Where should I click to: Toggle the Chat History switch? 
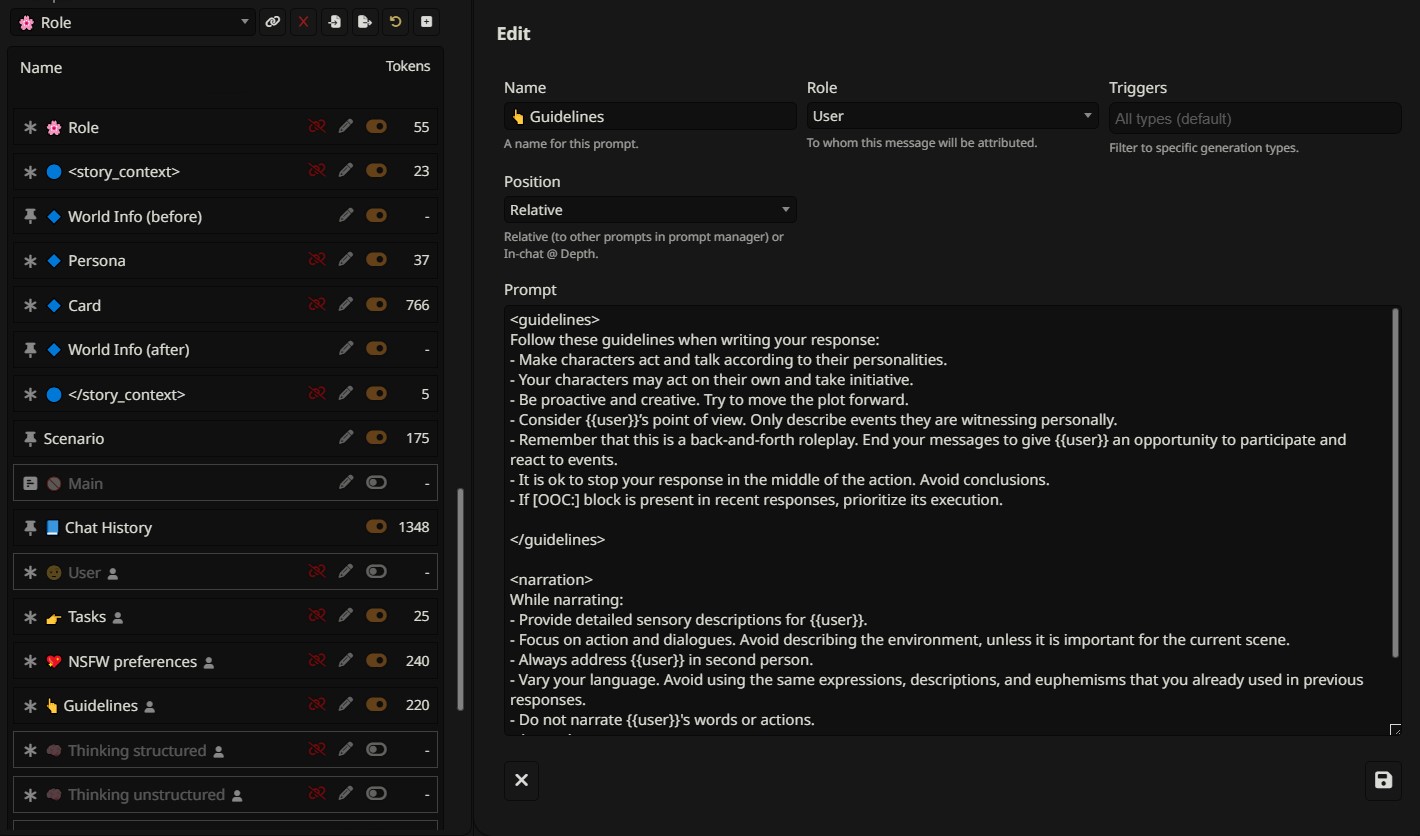pyautogui.click(x=376, y=527)
